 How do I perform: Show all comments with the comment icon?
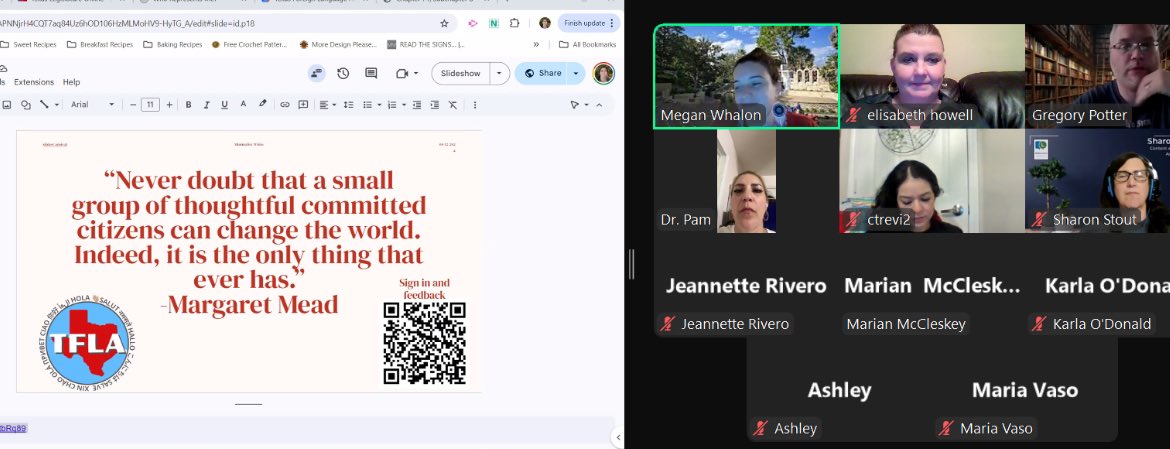[x=371, y=73]
